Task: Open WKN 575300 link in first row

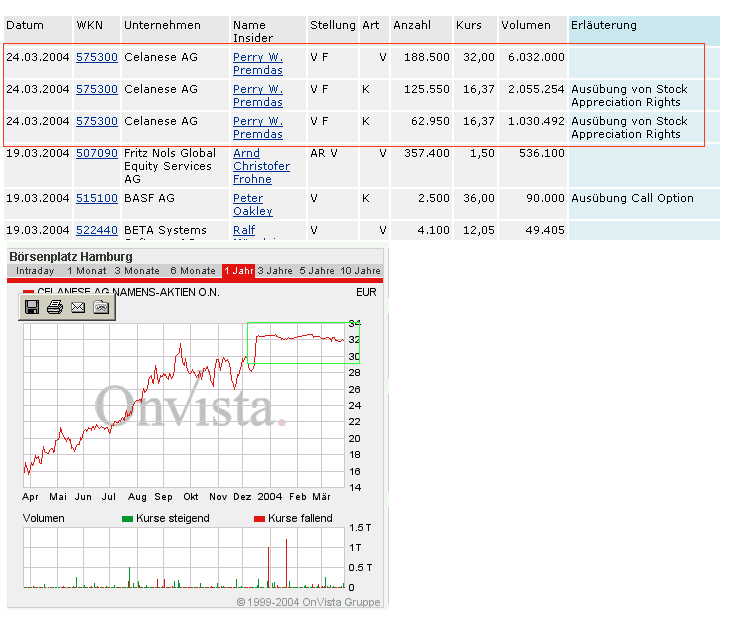Action: pyautogui.click(x=97, y=57)
